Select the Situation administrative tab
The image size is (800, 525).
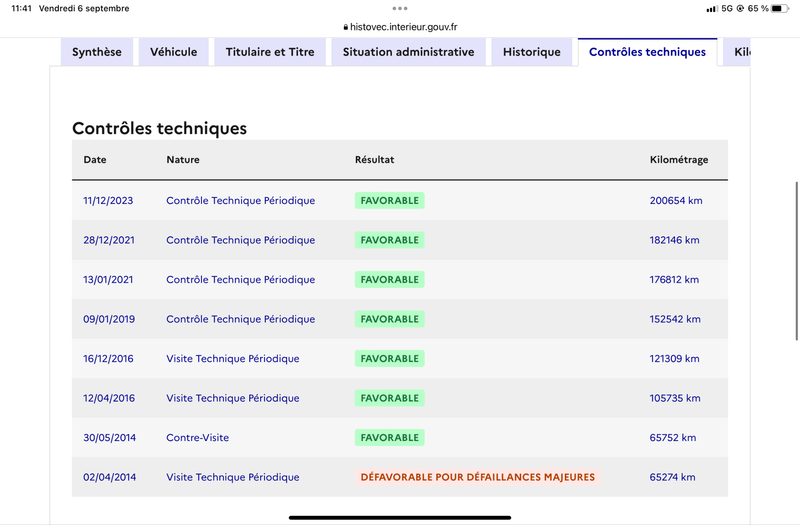click(x=409, y=52)
